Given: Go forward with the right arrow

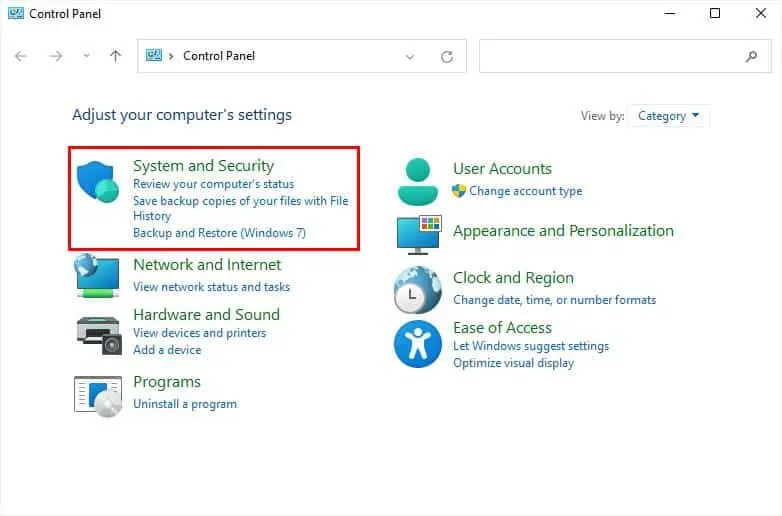Looking at the screenshot, I should click(x=56, y=56).
